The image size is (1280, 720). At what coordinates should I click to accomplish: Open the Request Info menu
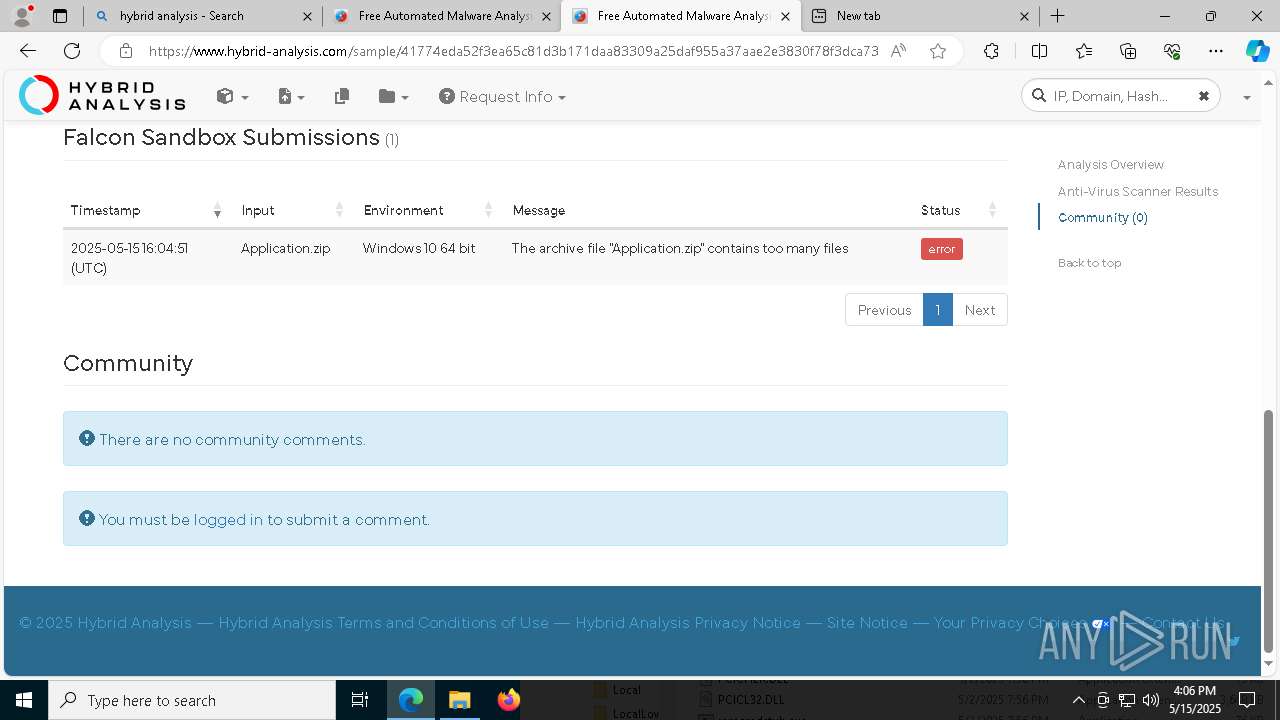click(502, 96)
